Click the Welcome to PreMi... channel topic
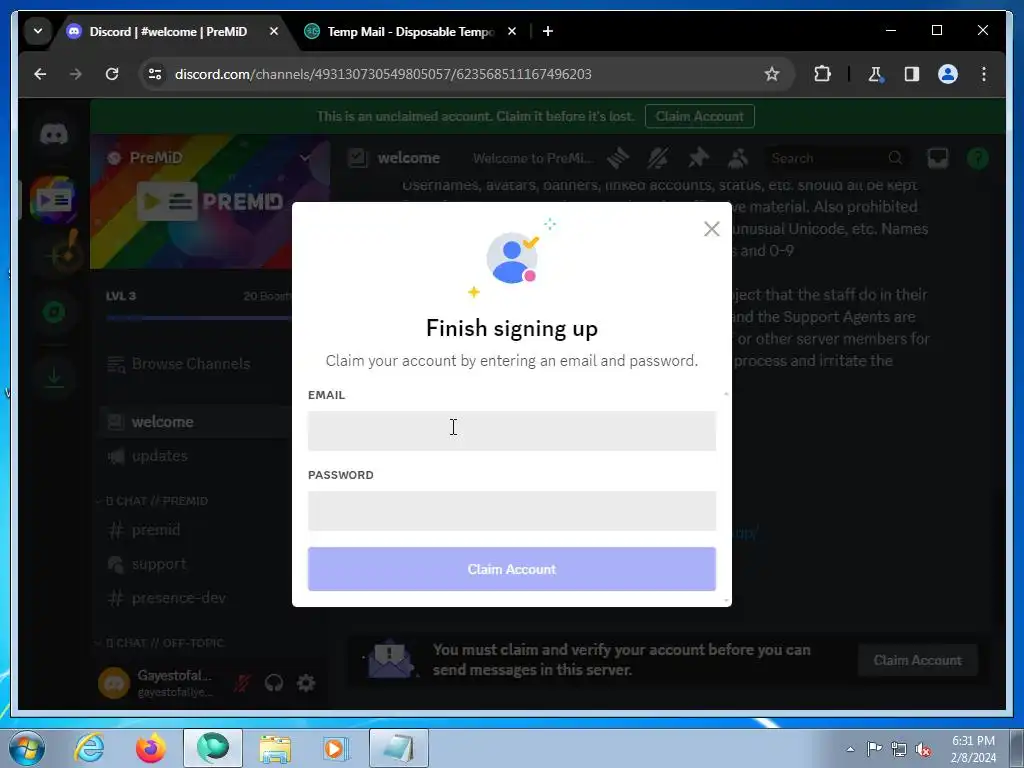This screenshot has height=768, width=1024. point(533,158)
